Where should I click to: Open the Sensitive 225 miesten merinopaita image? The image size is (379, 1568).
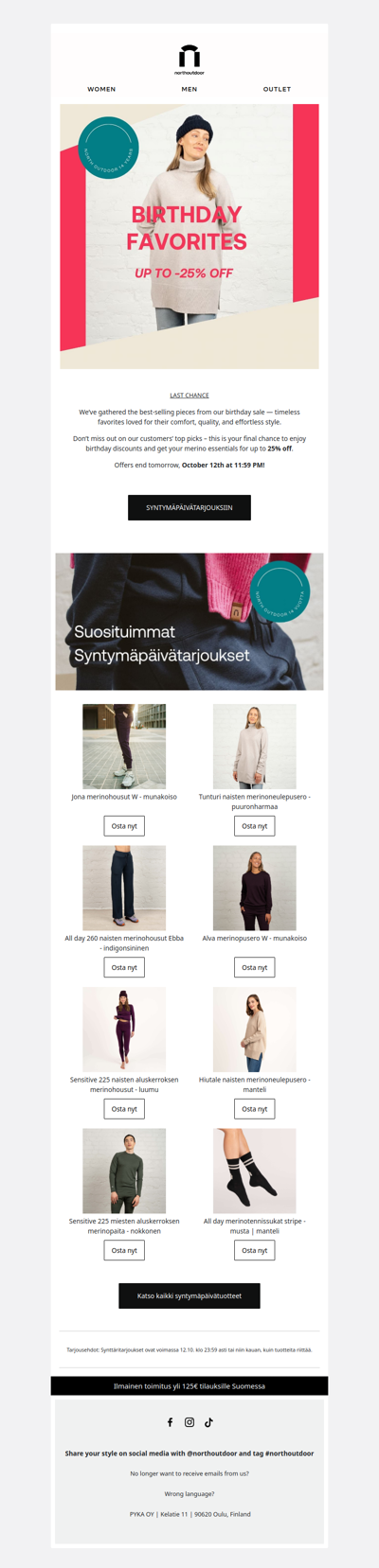(x=124, y=1171)
